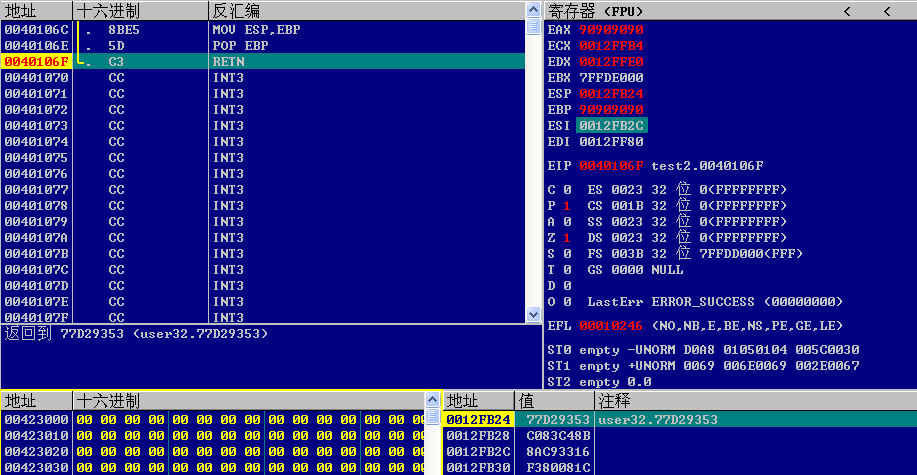Screen dimensions: 917x475
Task: Select the C flag value
Action: click(566, 189)
